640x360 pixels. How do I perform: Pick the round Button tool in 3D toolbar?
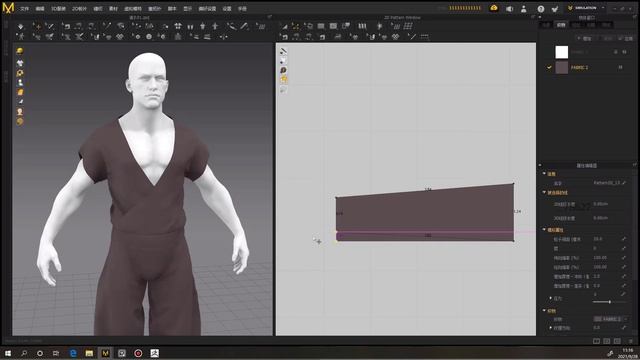[x=149, y=37]
